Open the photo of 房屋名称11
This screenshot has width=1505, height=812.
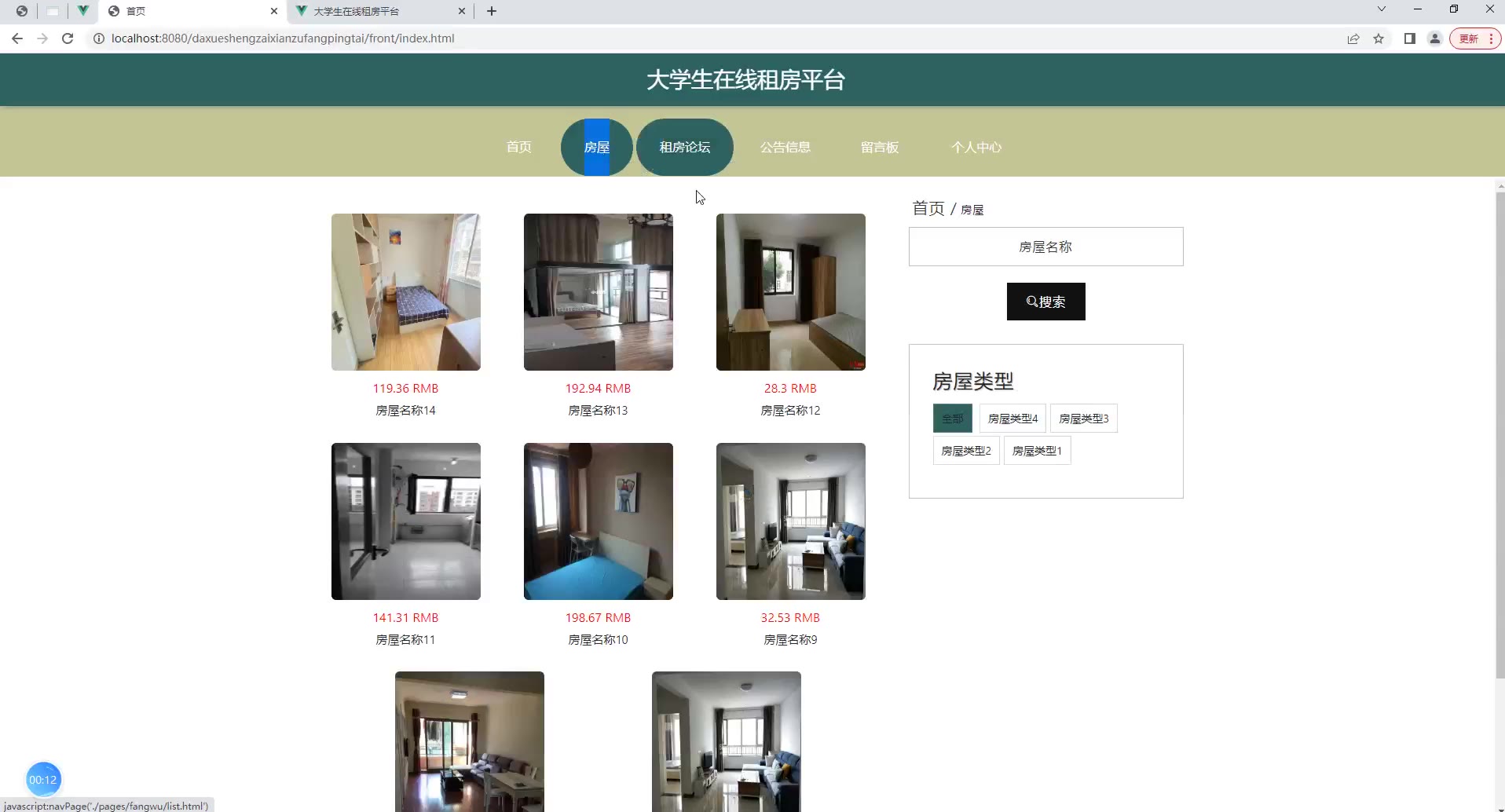[406, 521]
